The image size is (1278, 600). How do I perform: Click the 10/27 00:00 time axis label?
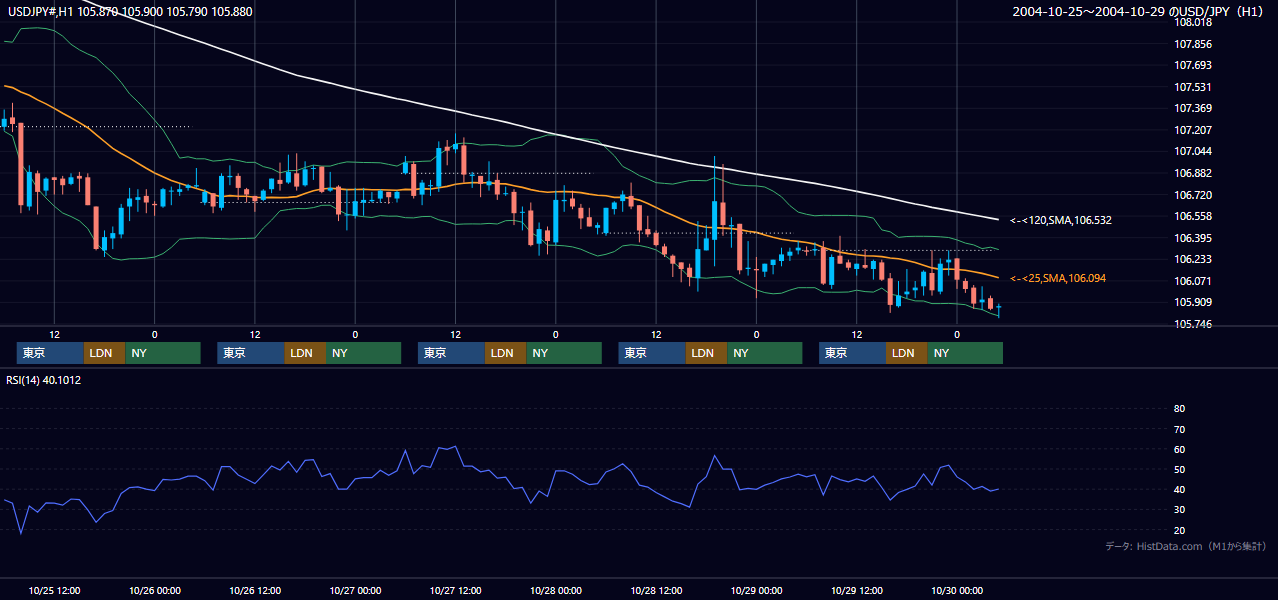[x=355, y=590]
